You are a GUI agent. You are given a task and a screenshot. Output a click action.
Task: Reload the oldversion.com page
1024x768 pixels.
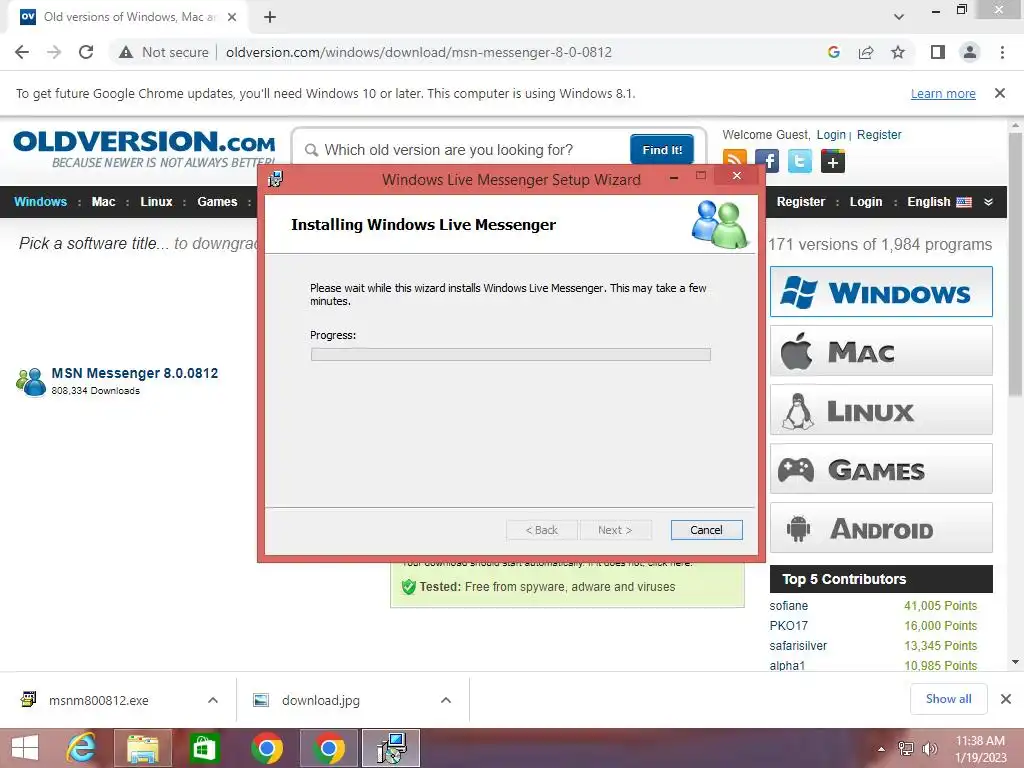(86, 52)
